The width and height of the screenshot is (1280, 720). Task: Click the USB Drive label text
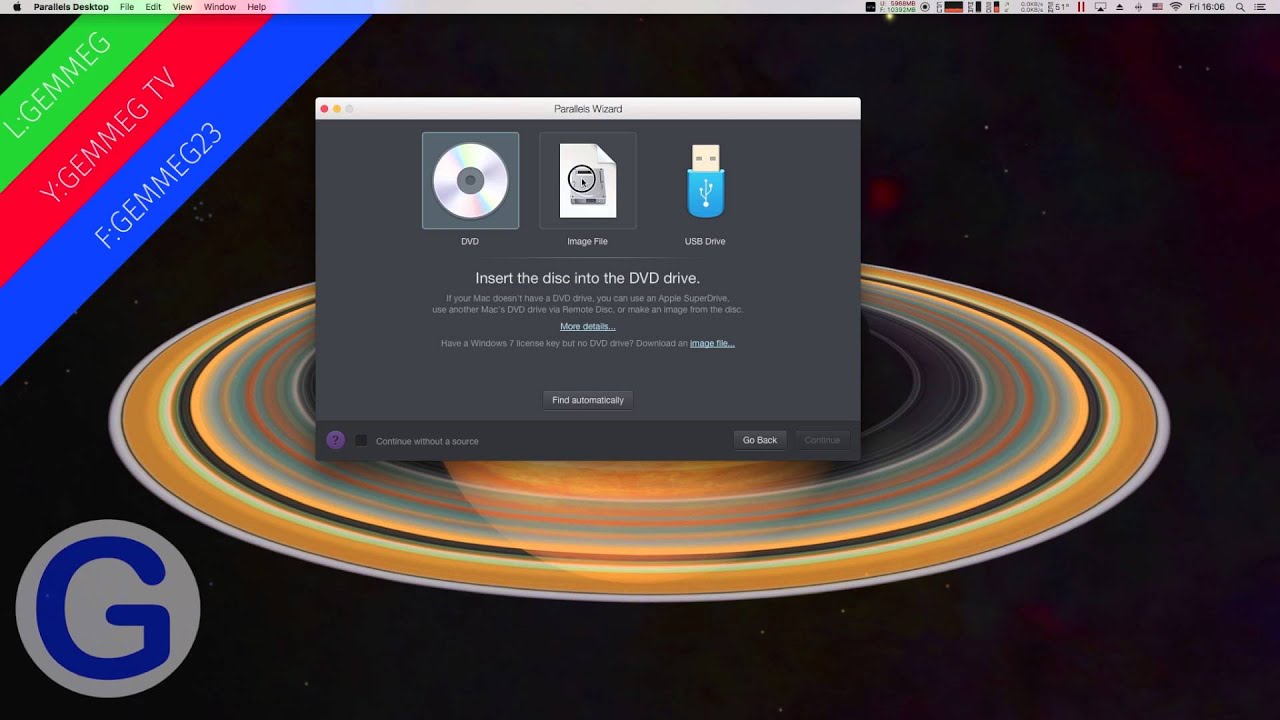point(705,241)
